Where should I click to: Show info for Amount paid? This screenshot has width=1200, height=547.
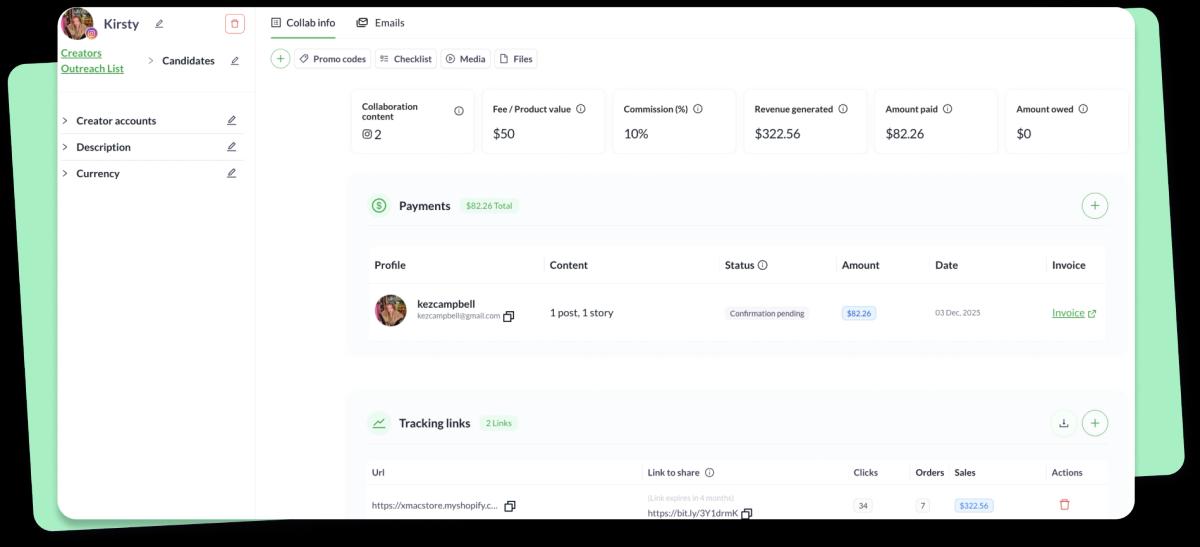click(x=947, y=109)
